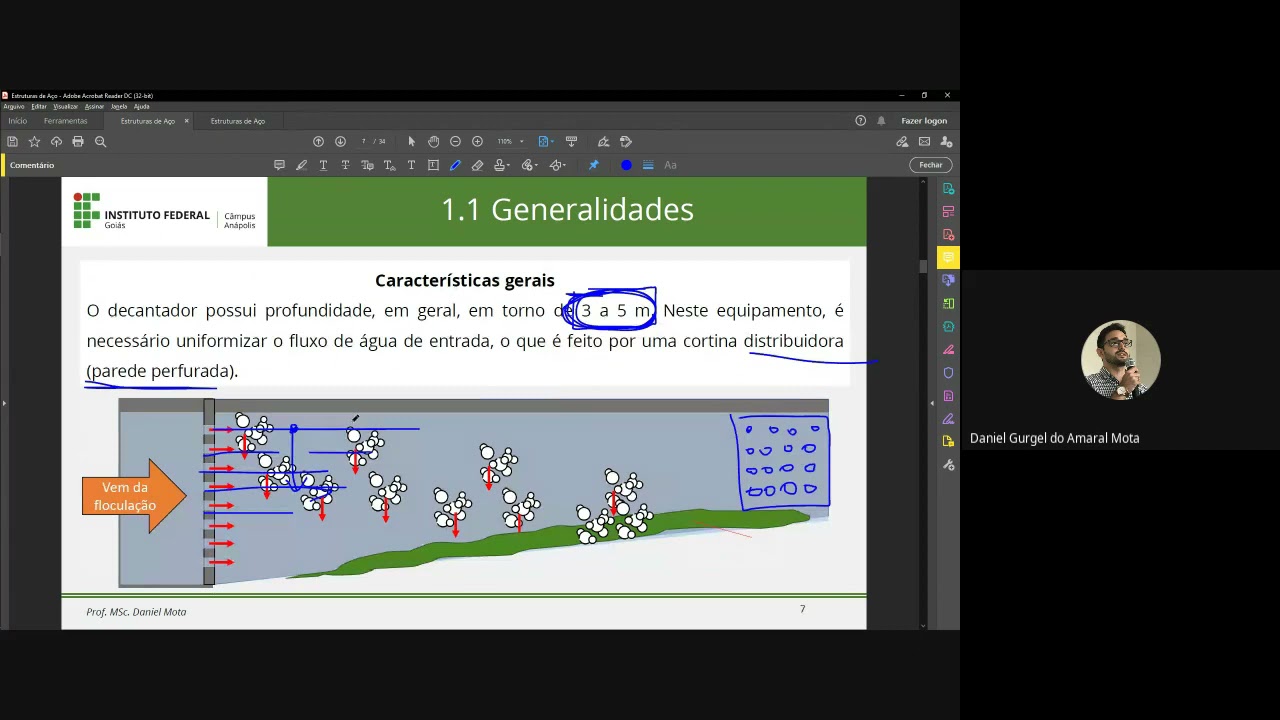Select the add text box tool

click(x=433, y=165)
